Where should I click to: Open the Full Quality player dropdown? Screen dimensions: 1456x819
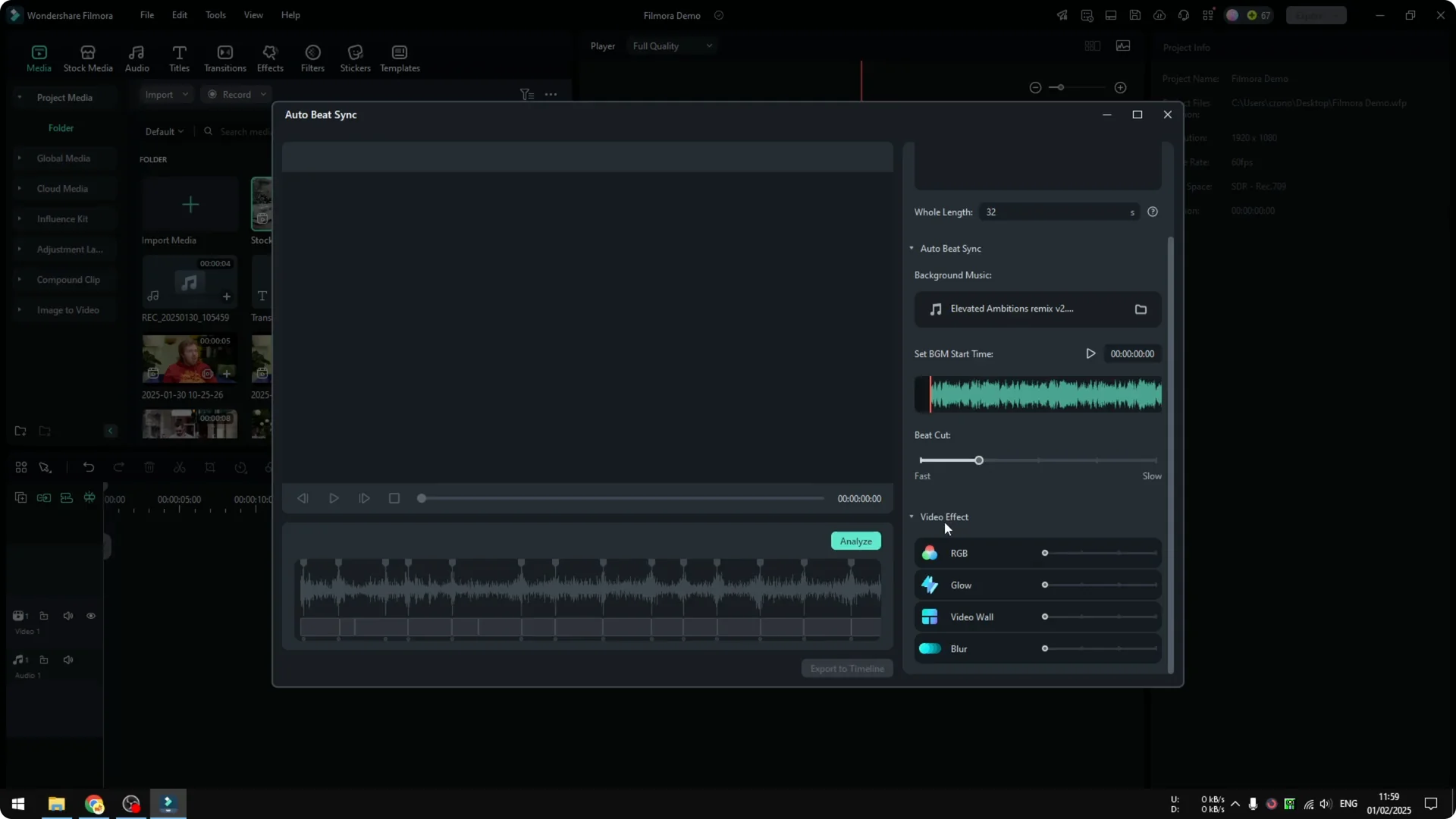tap(671, 45)
